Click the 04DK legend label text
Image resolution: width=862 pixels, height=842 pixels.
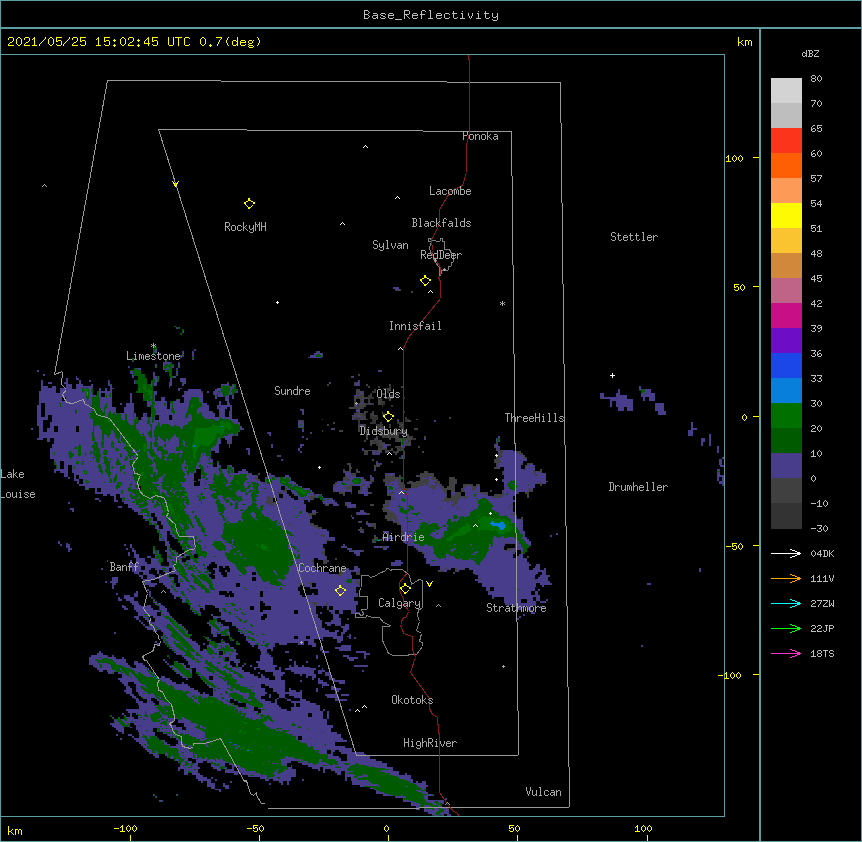pos(822,553)
